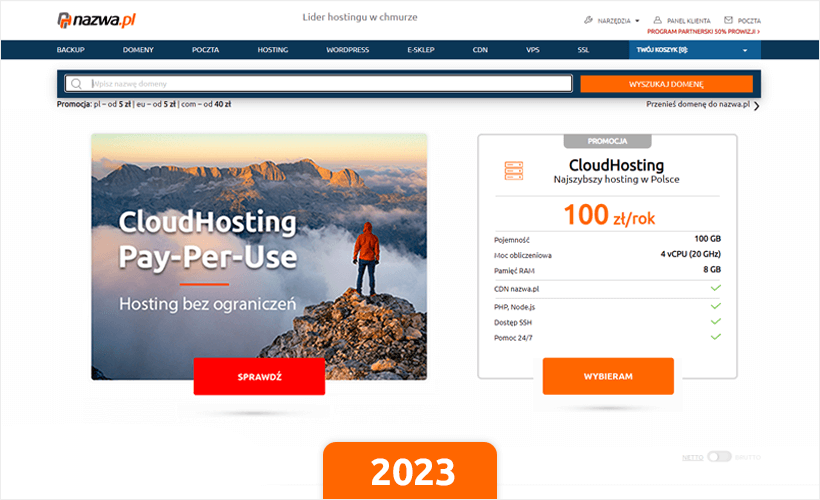Open the Backup menu

point(71,50)
